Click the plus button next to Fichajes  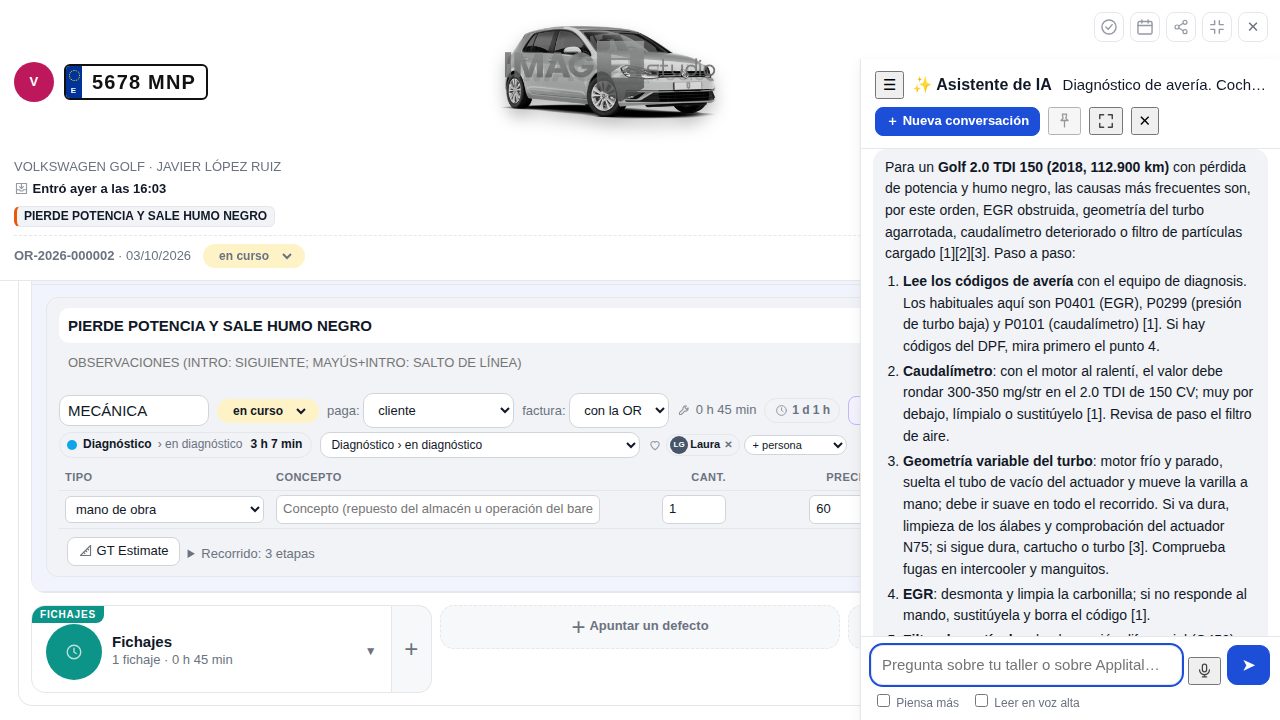pos(411,649)
